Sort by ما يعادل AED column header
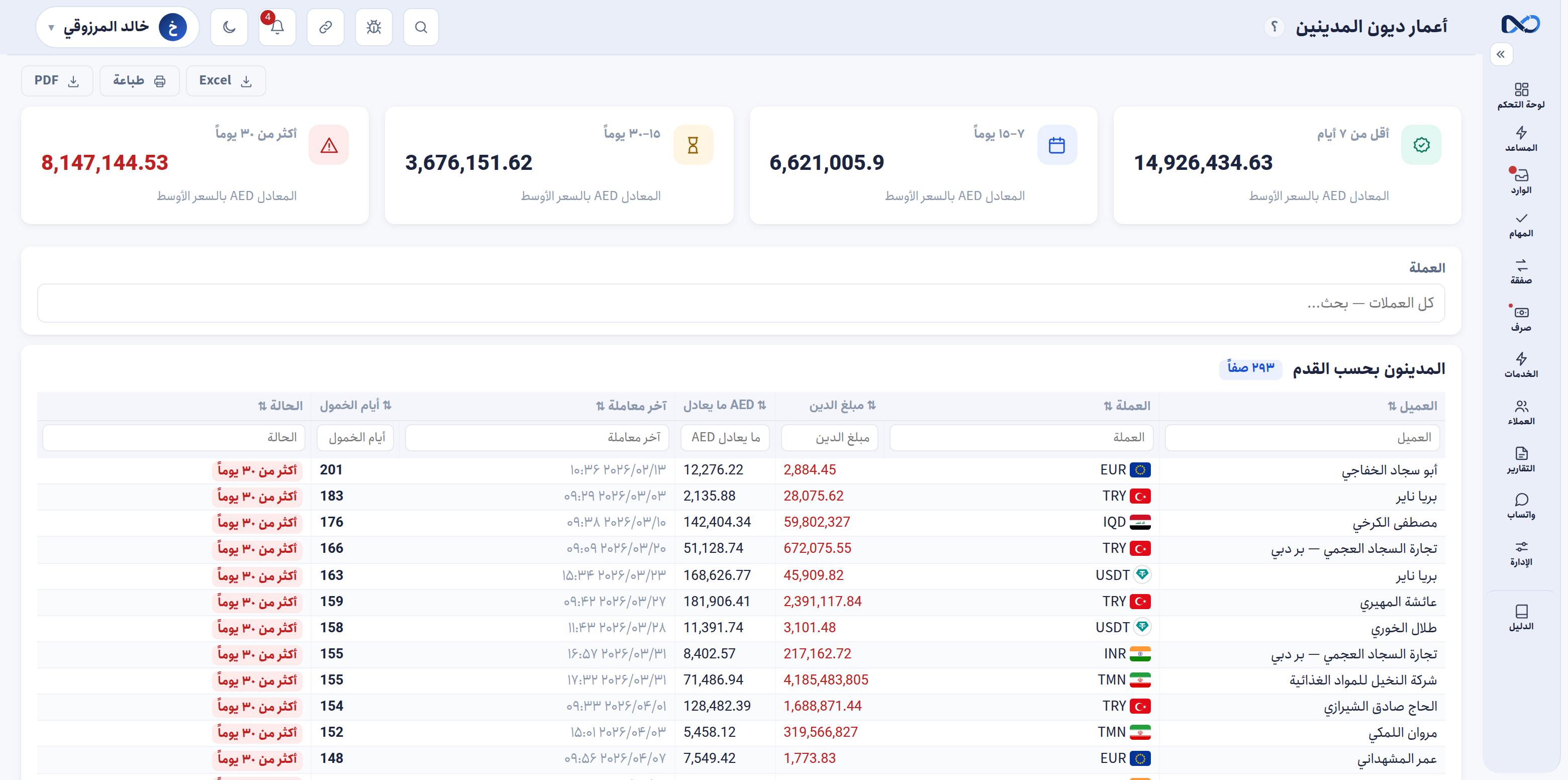The height and width of the screenshot is (780, 1568). point(725,406)
